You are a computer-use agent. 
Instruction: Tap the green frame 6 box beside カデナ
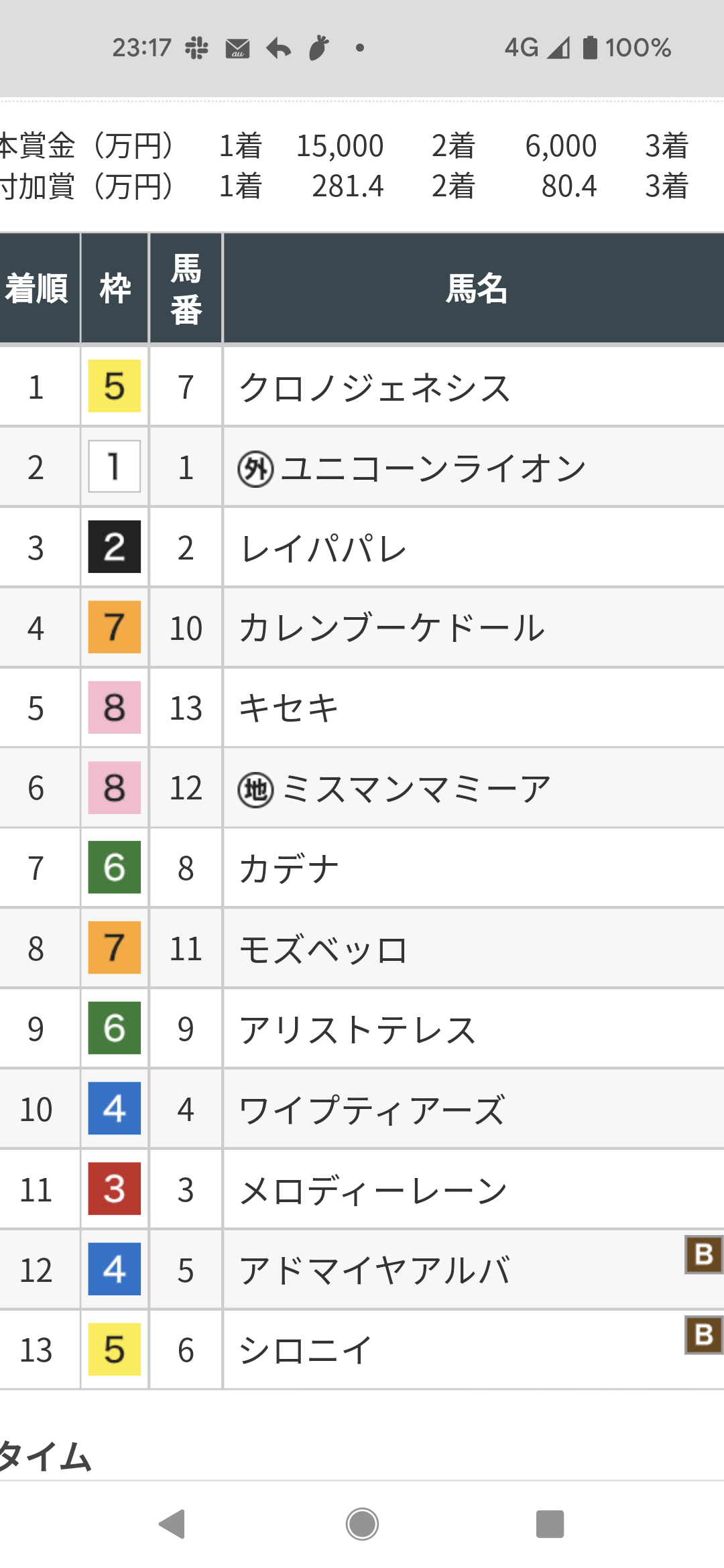pos(115,867)
